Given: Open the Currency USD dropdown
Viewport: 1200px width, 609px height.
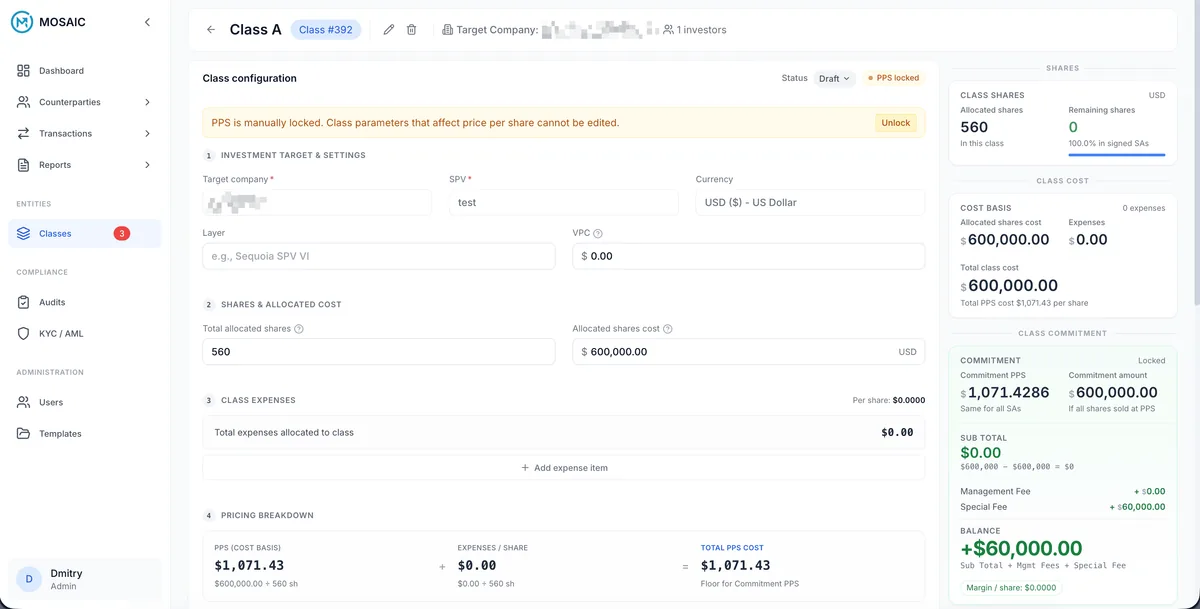Looking at the screenshot, I should tap(810, 203).
